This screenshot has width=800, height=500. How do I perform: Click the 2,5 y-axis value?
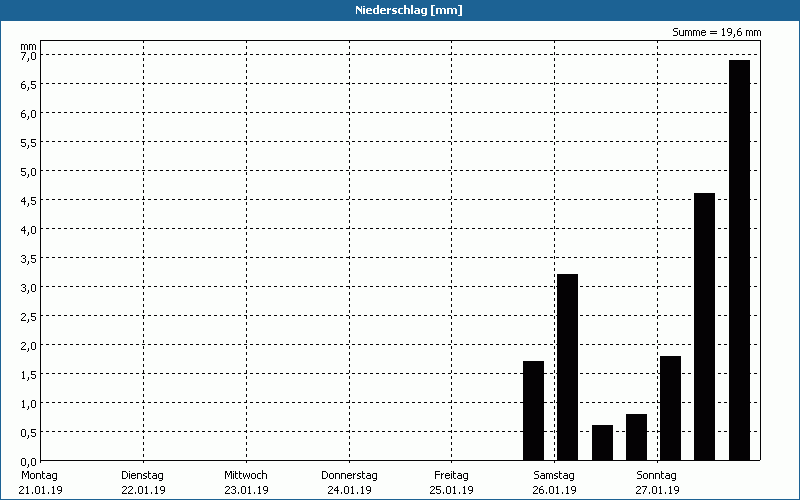pos(29,317)
